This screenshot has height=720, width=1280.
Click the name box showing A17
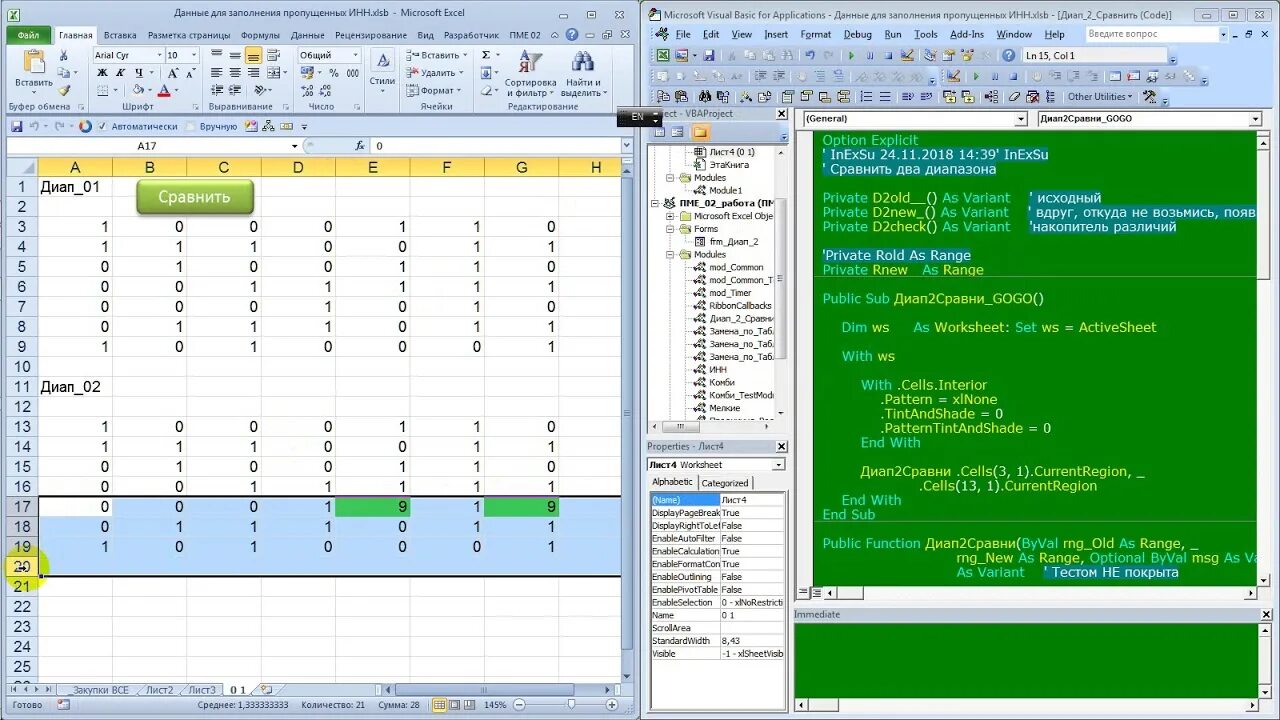[147, 146]
